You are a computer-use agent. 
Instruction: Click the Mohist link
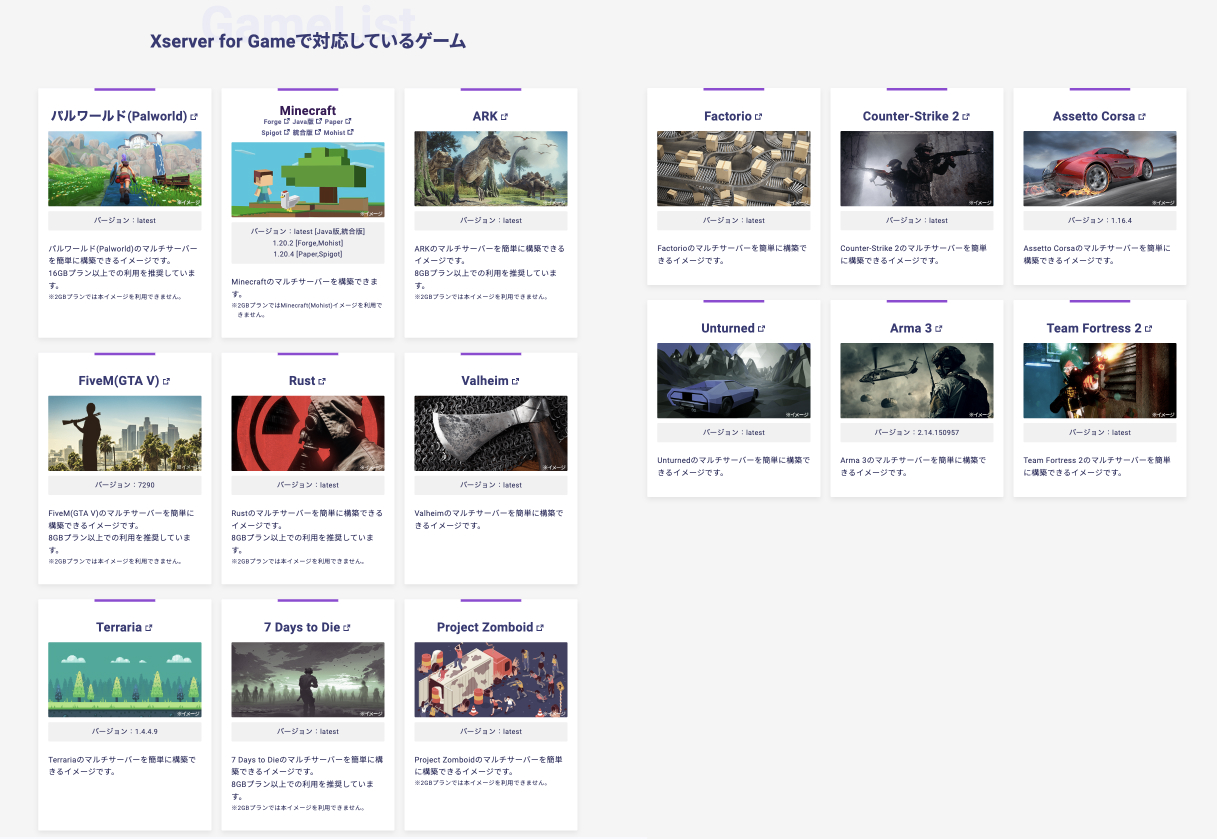(335, 132)
